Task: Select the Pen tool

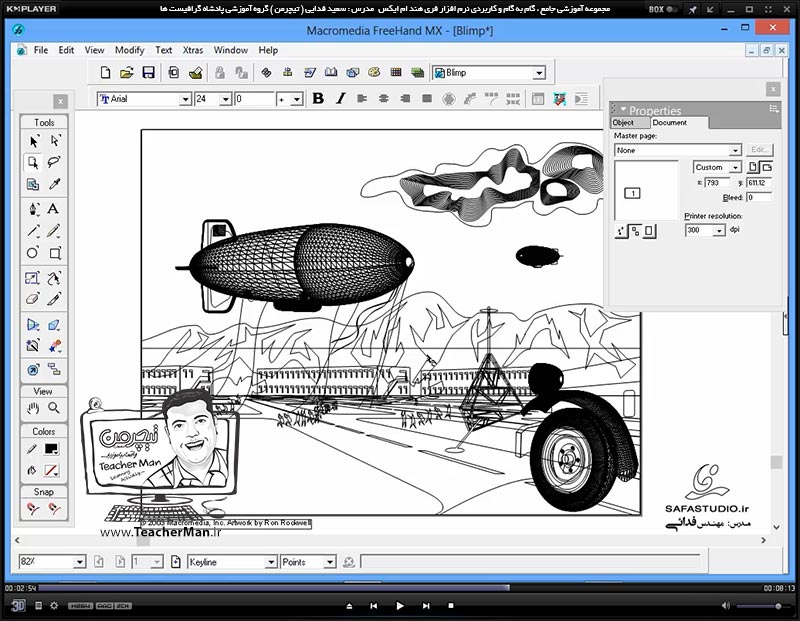Action: coord(34,209)
